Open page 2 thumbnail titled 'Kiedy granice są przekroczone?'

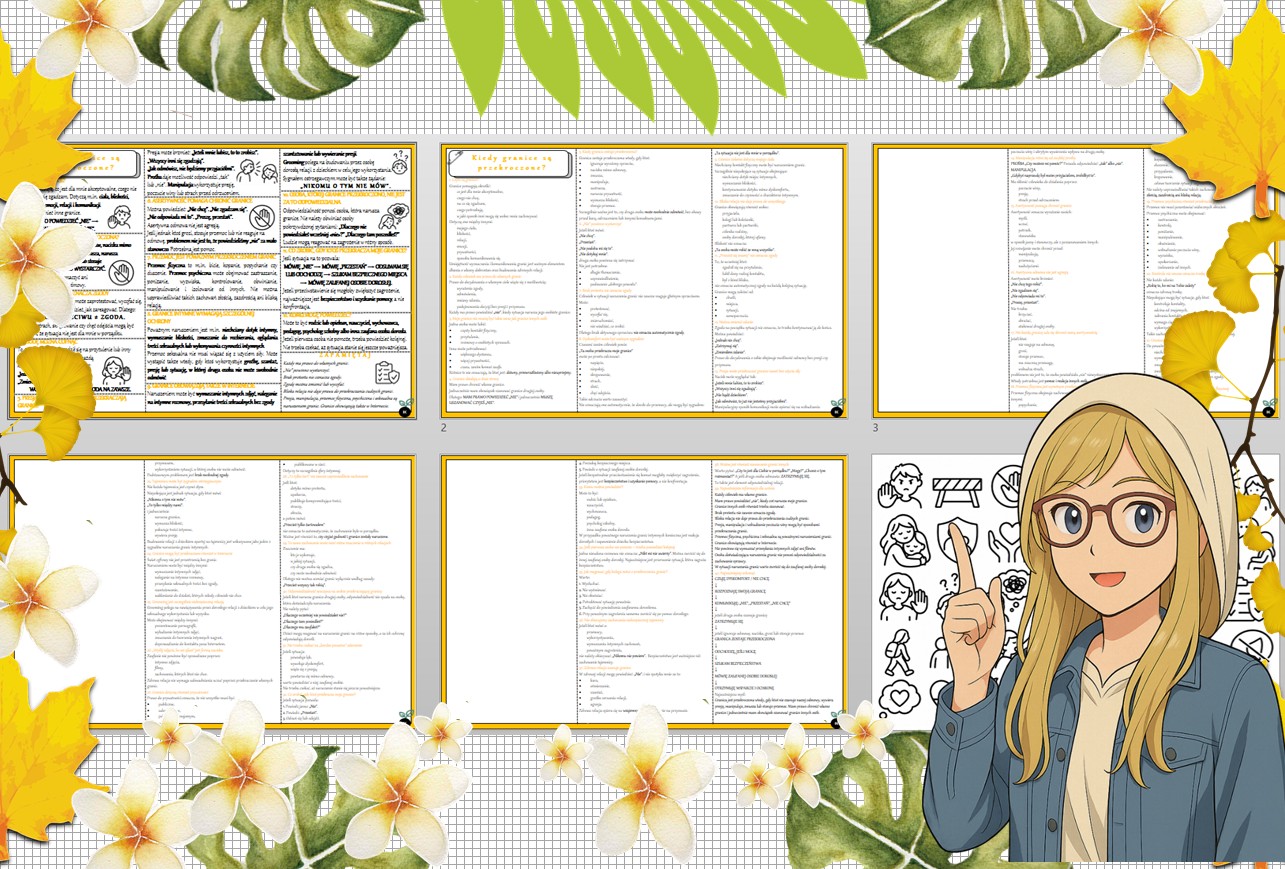click(643, 280)
